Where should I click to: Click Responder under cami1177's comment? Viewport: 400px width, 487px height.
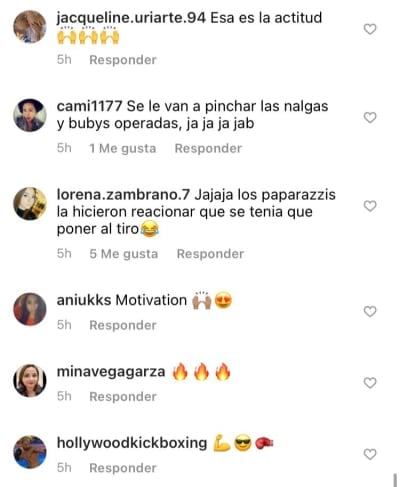(208, 148)
